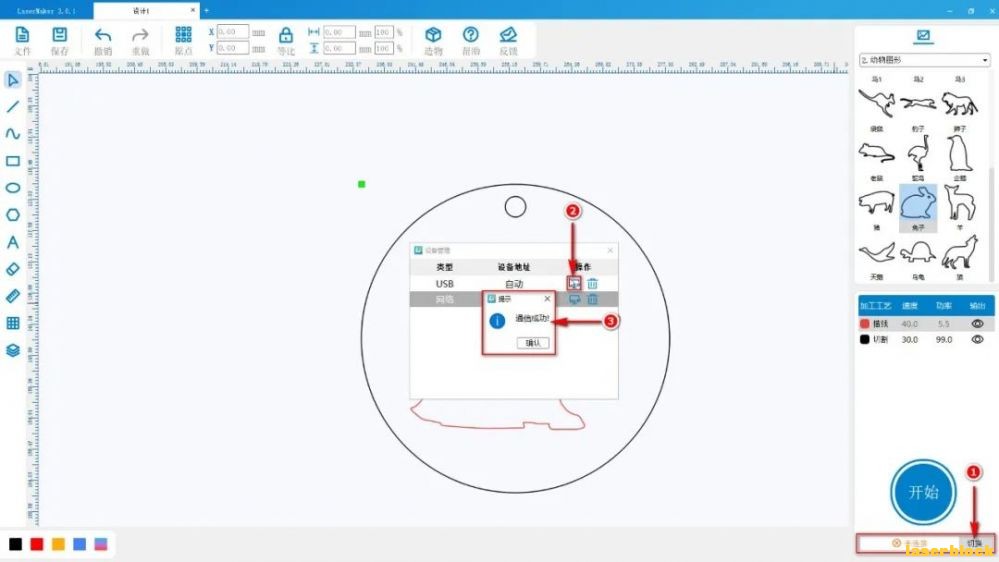
Task: Click the large 开始 start button
Action: pos(923,492)
